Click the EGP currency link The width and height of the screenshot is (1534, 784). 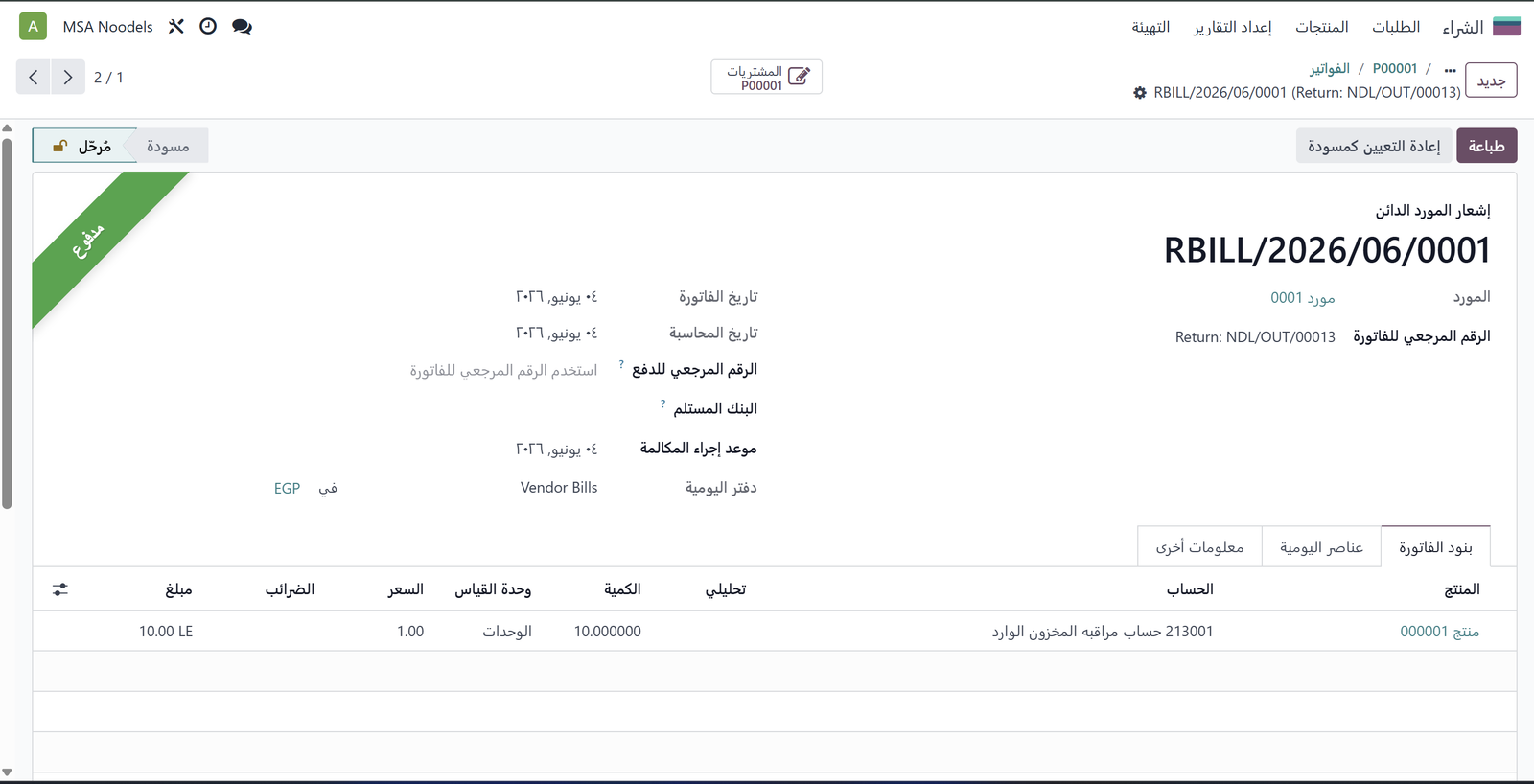(x=287, y=489)
